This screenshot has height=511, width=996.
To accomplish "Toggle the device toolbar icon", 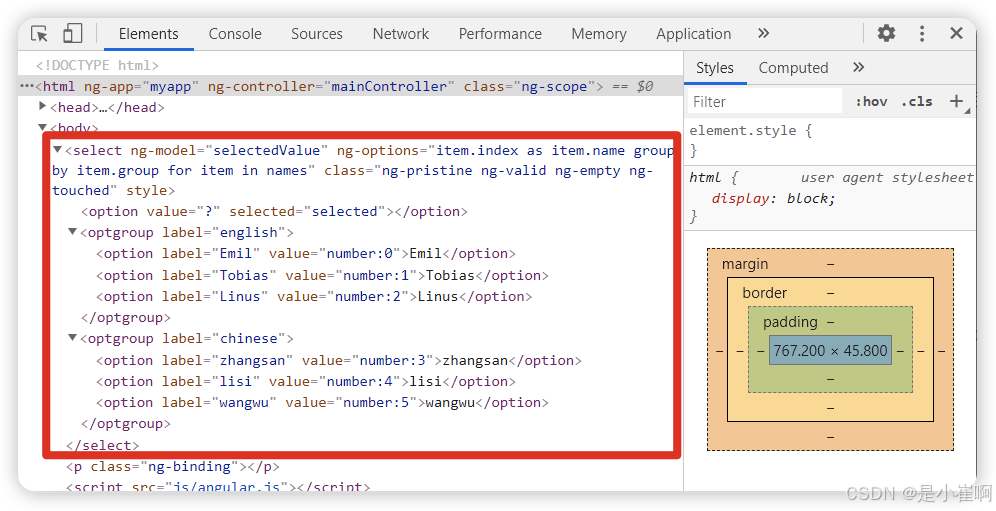I will (x=72, y=34).
